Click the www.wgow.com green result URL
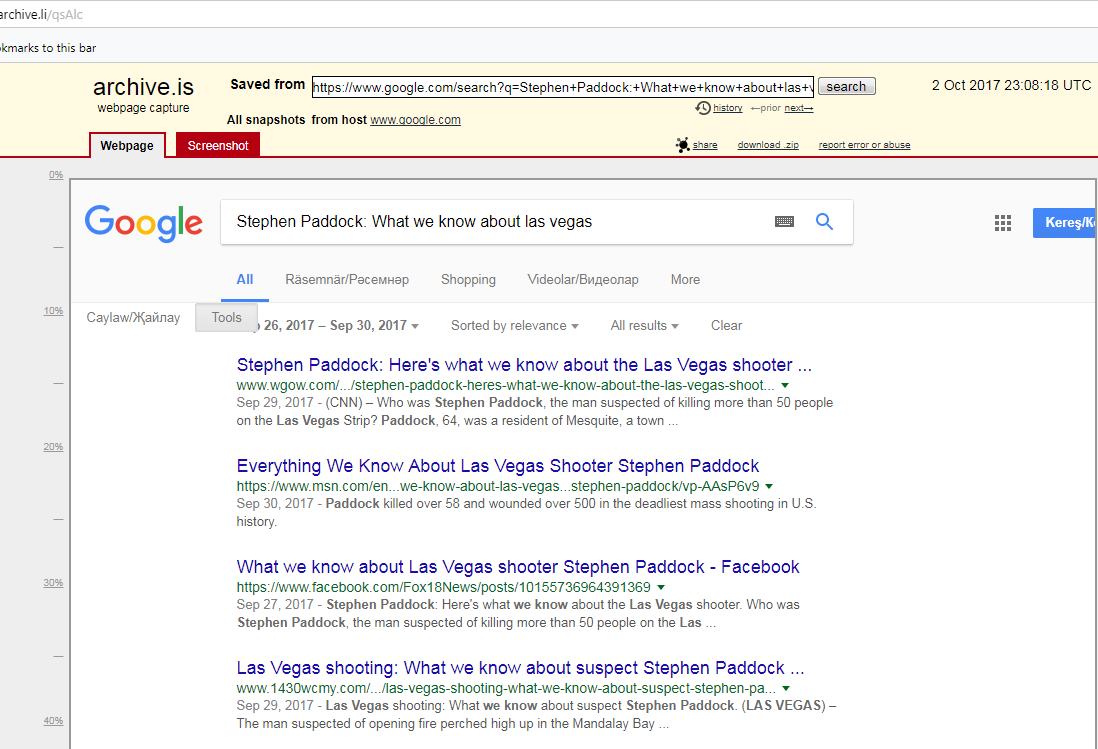Image resolution: width=1098 pixels, height=749 pixels. [x=506, y=386]
